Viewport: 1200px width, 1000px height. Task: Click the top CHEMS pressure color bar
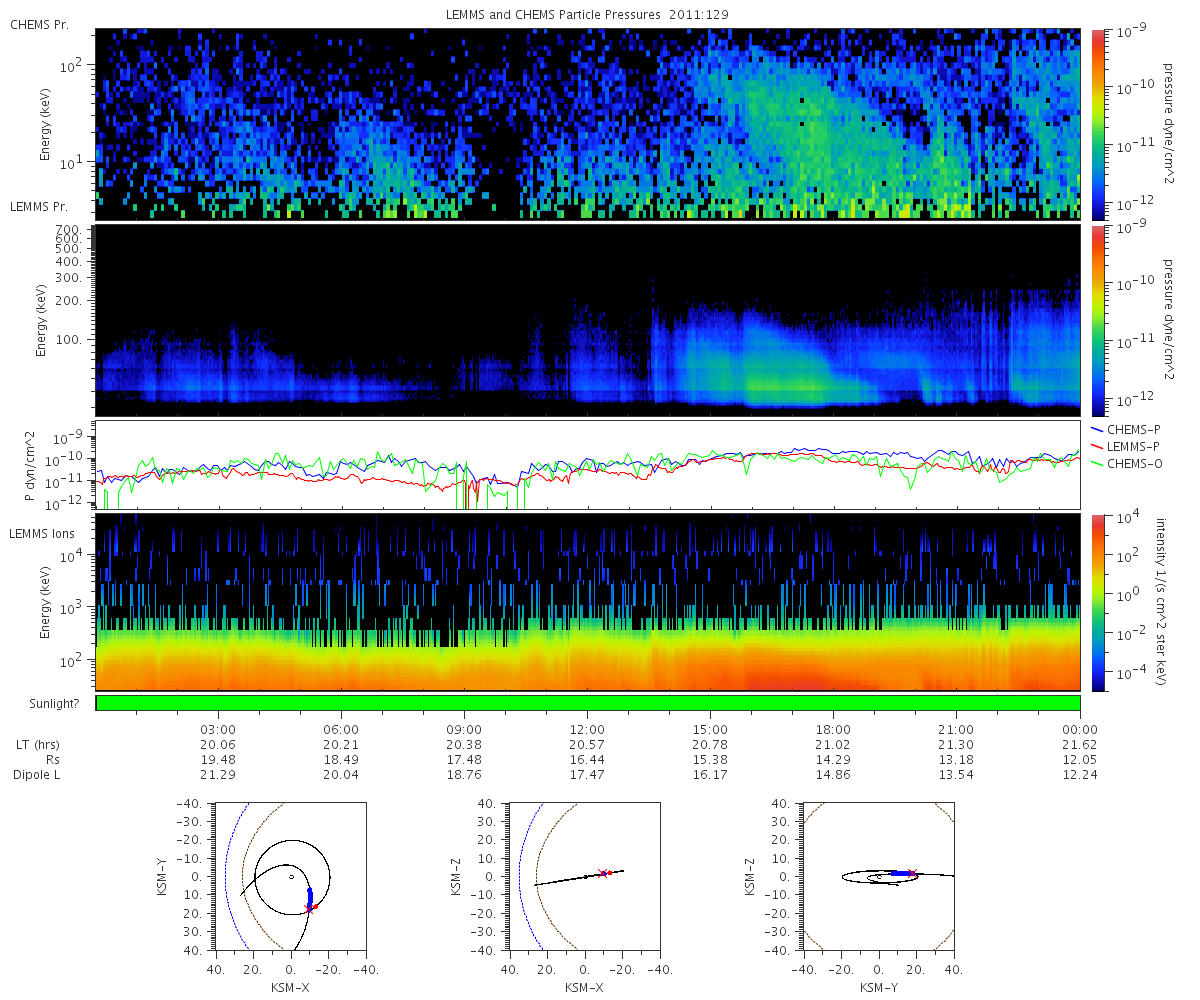click(x=1097, y=124)
